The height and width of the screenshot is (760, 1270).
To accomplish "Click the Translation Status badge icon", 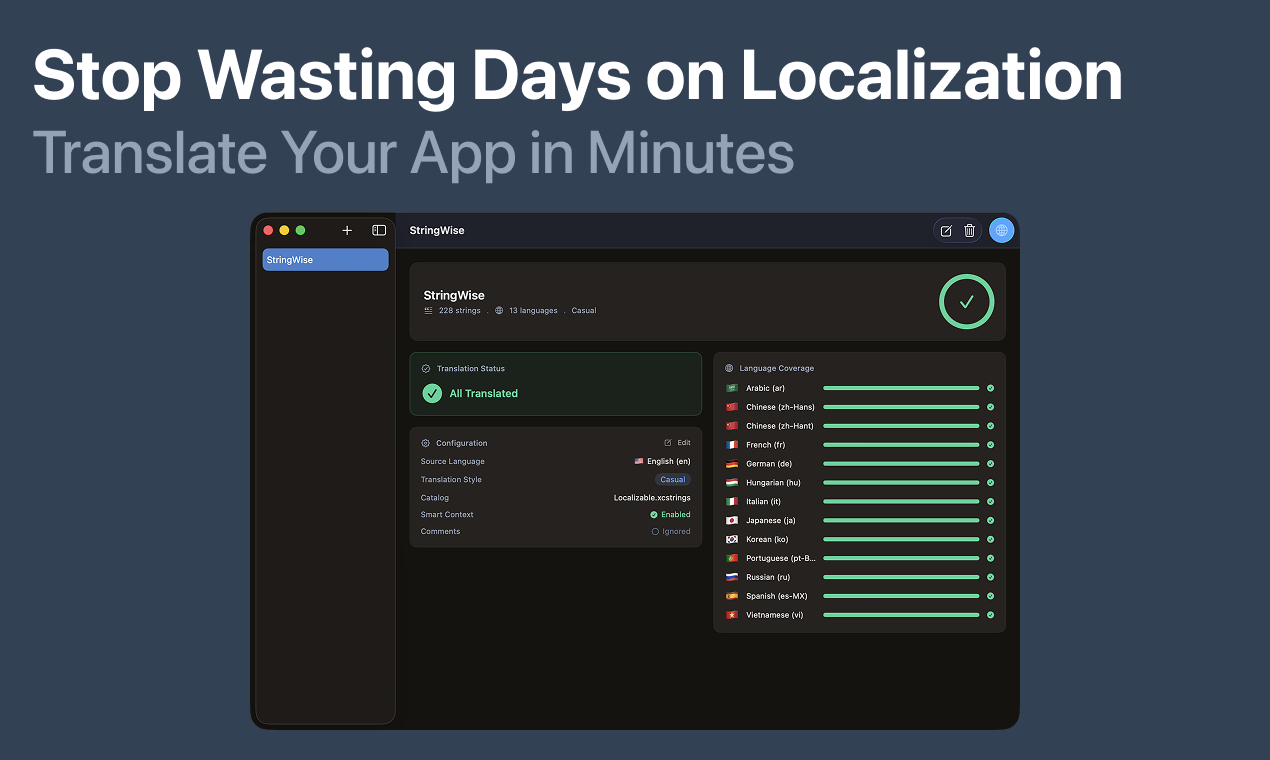I will pos(426,369).
